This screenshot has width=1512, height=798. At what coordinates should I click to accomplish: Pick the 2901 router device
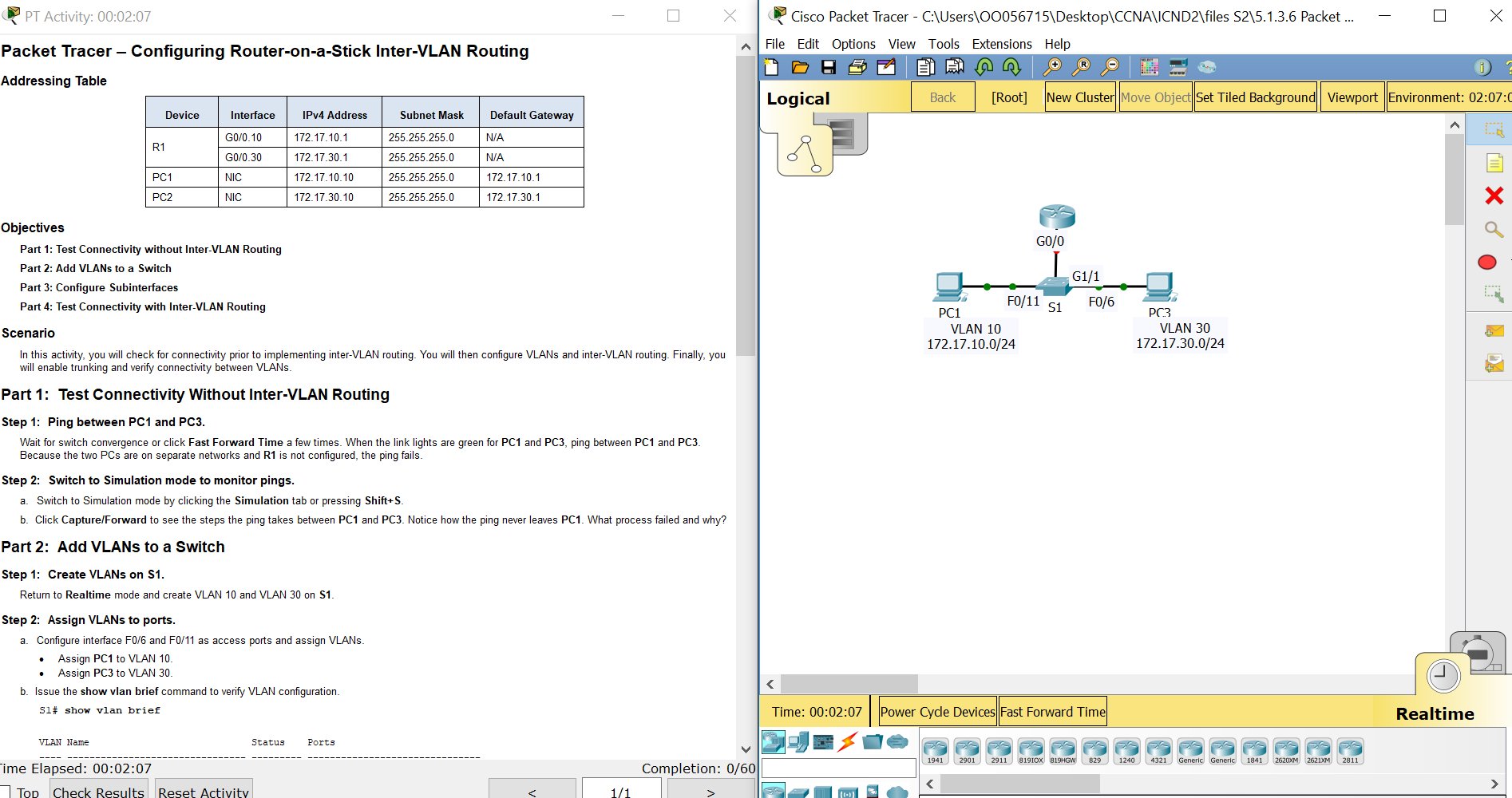pos(967,751)
